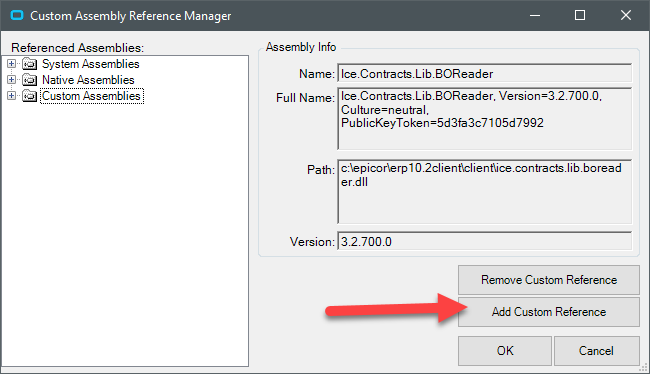Click into the Name field

(485, 73)
